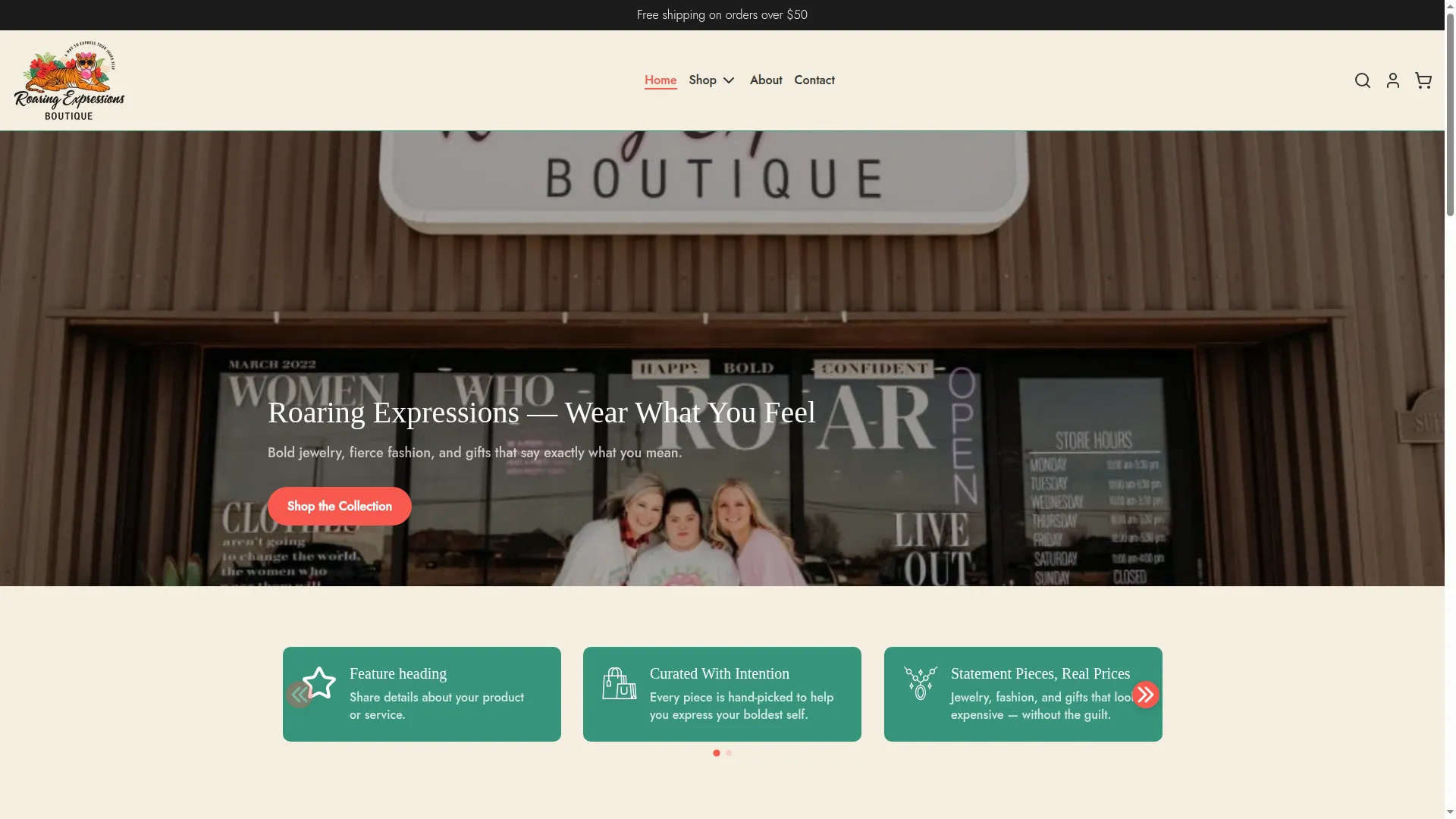
Task: Click 'Share details about your product' text
Action: 437,706
